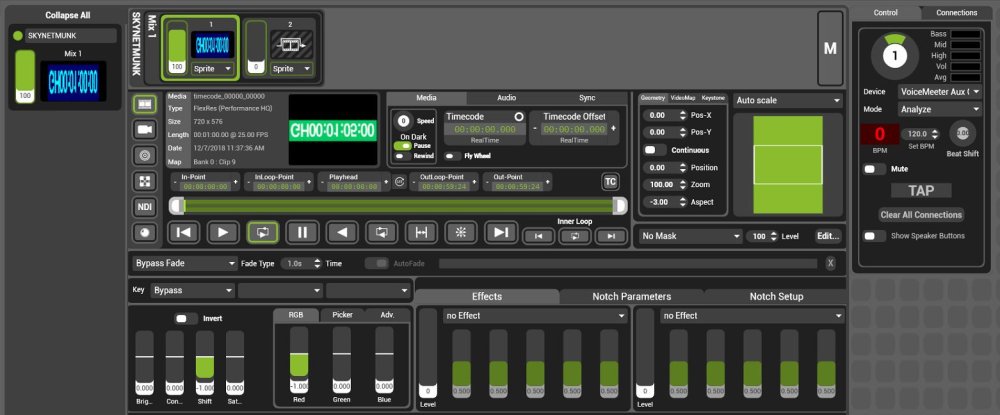Screen dimensions: 1000x415
Task: Switch to the Audio tab
Action: pos(506,98)
